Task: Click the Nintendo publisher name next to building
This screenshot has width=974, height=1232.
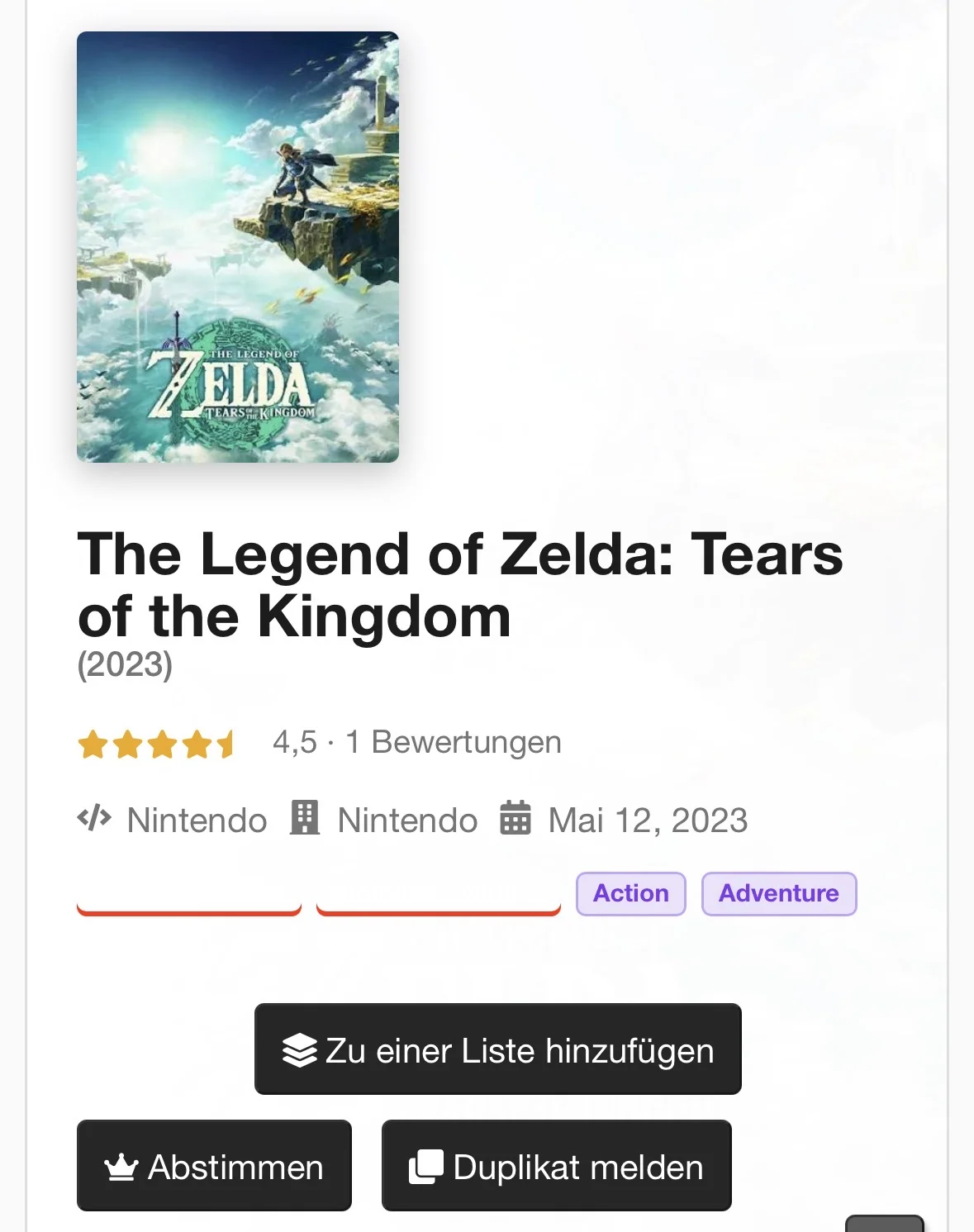Action: point(408,821)
